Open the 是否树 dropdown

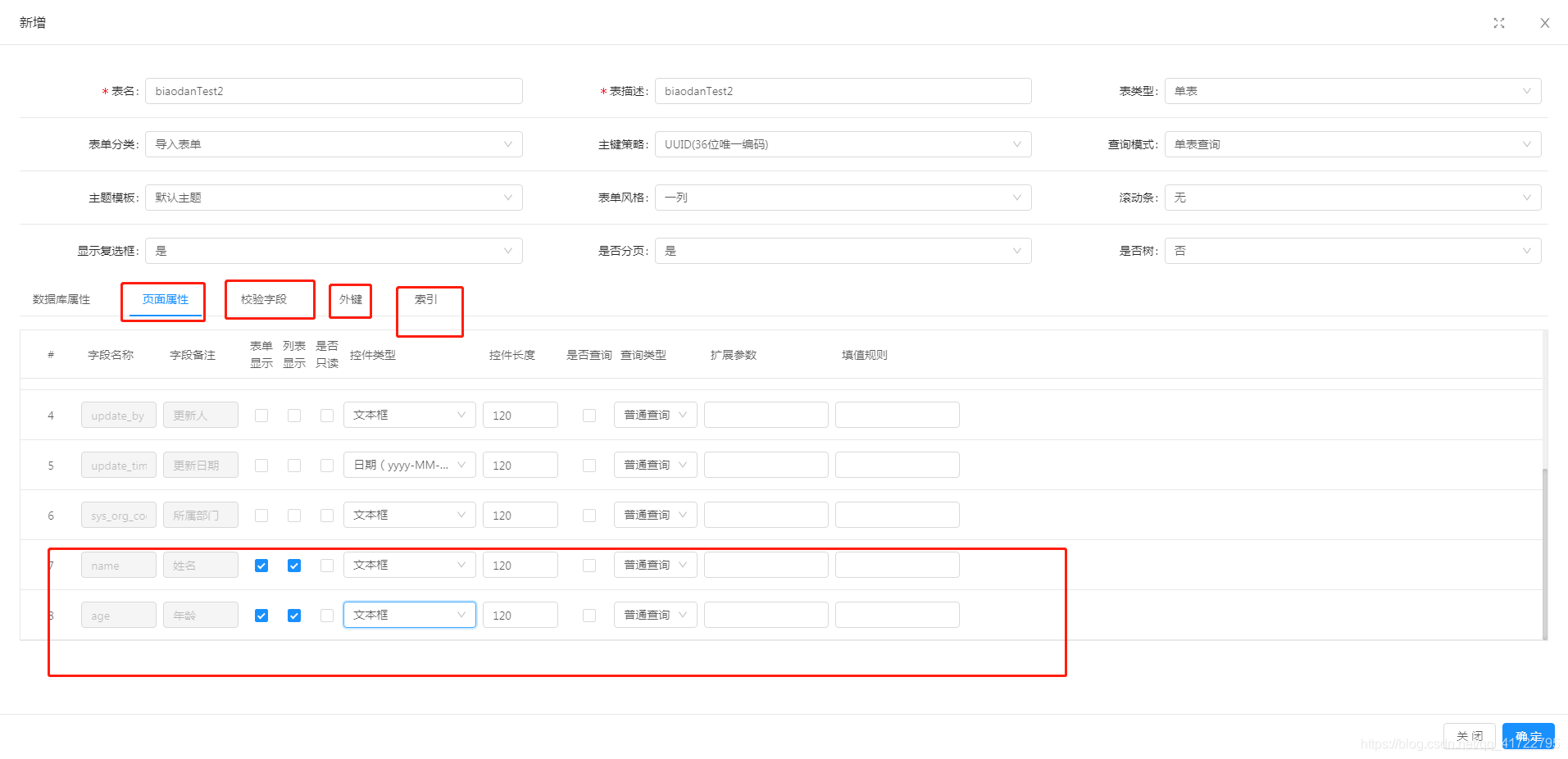(1352, 251)
